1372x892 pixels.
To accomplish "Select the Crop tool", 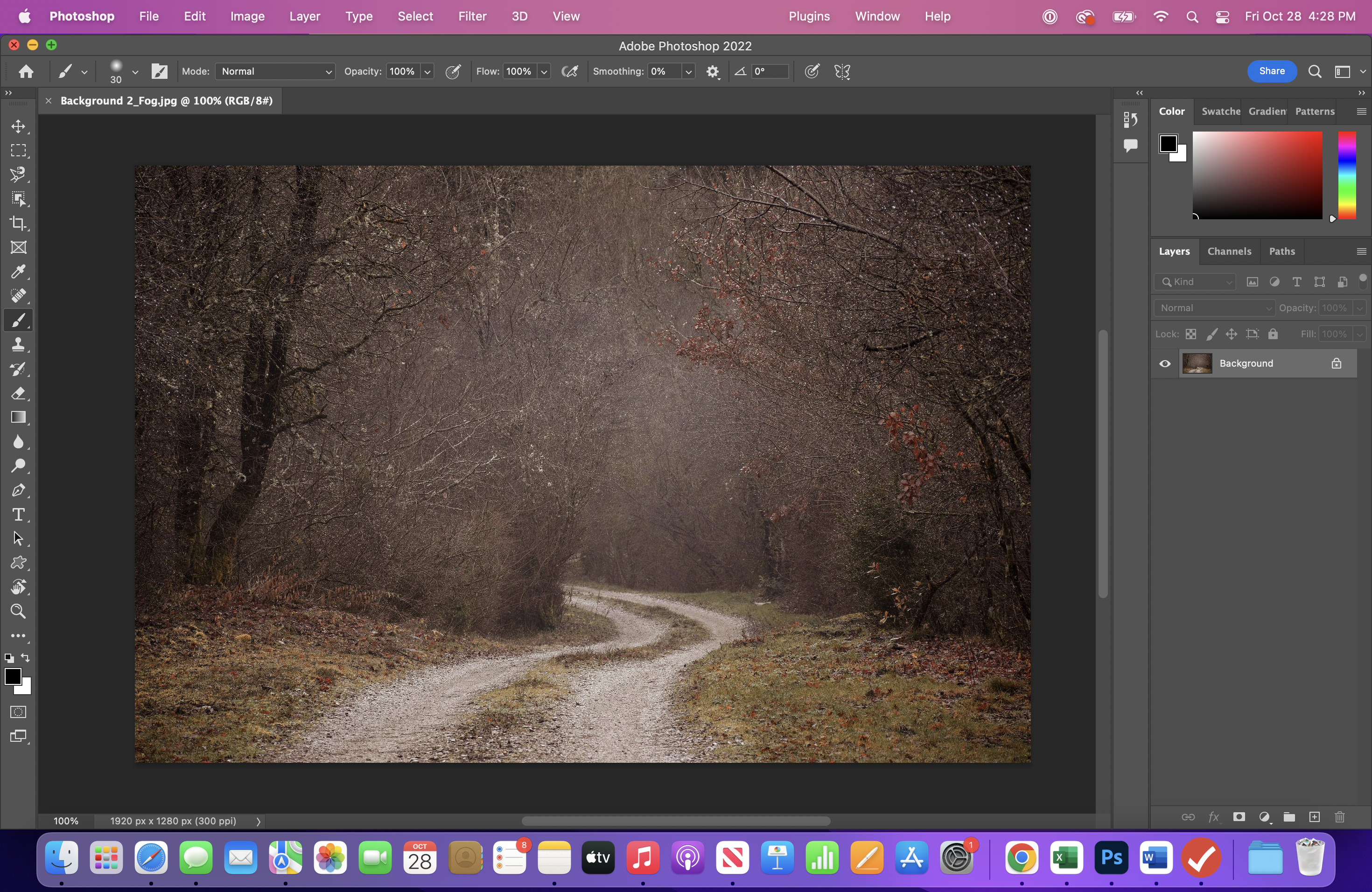I will (x=19, y=223).
